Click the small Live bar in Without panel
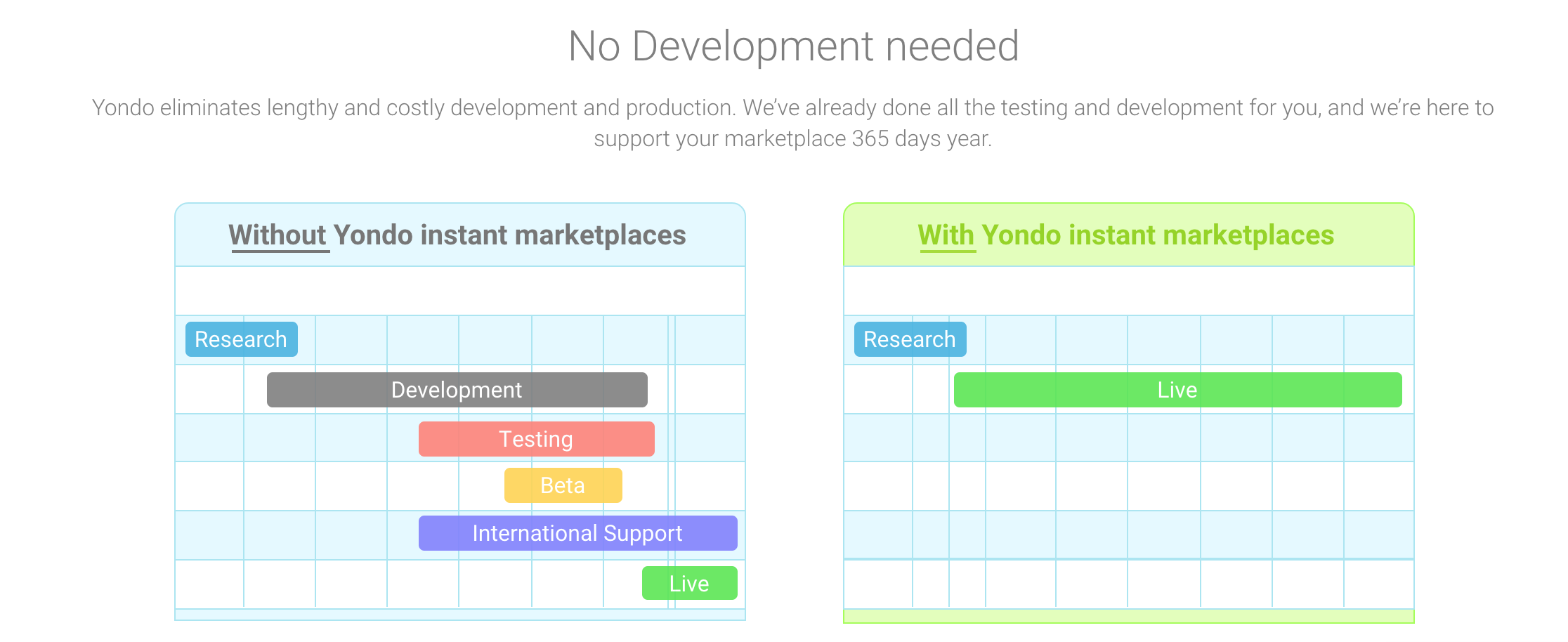Viewport: 1568px width, 642px height. click(689, 583)
